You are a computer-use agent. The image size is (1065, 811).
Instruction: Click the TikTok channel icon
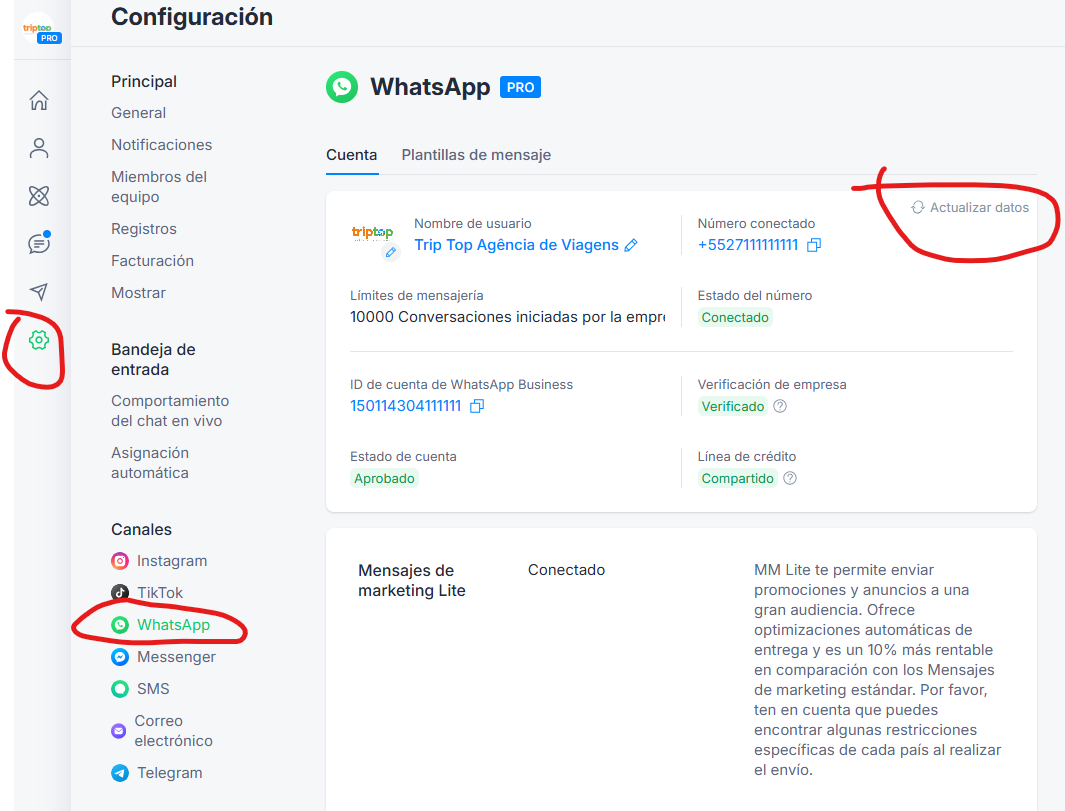coord(120,593)
